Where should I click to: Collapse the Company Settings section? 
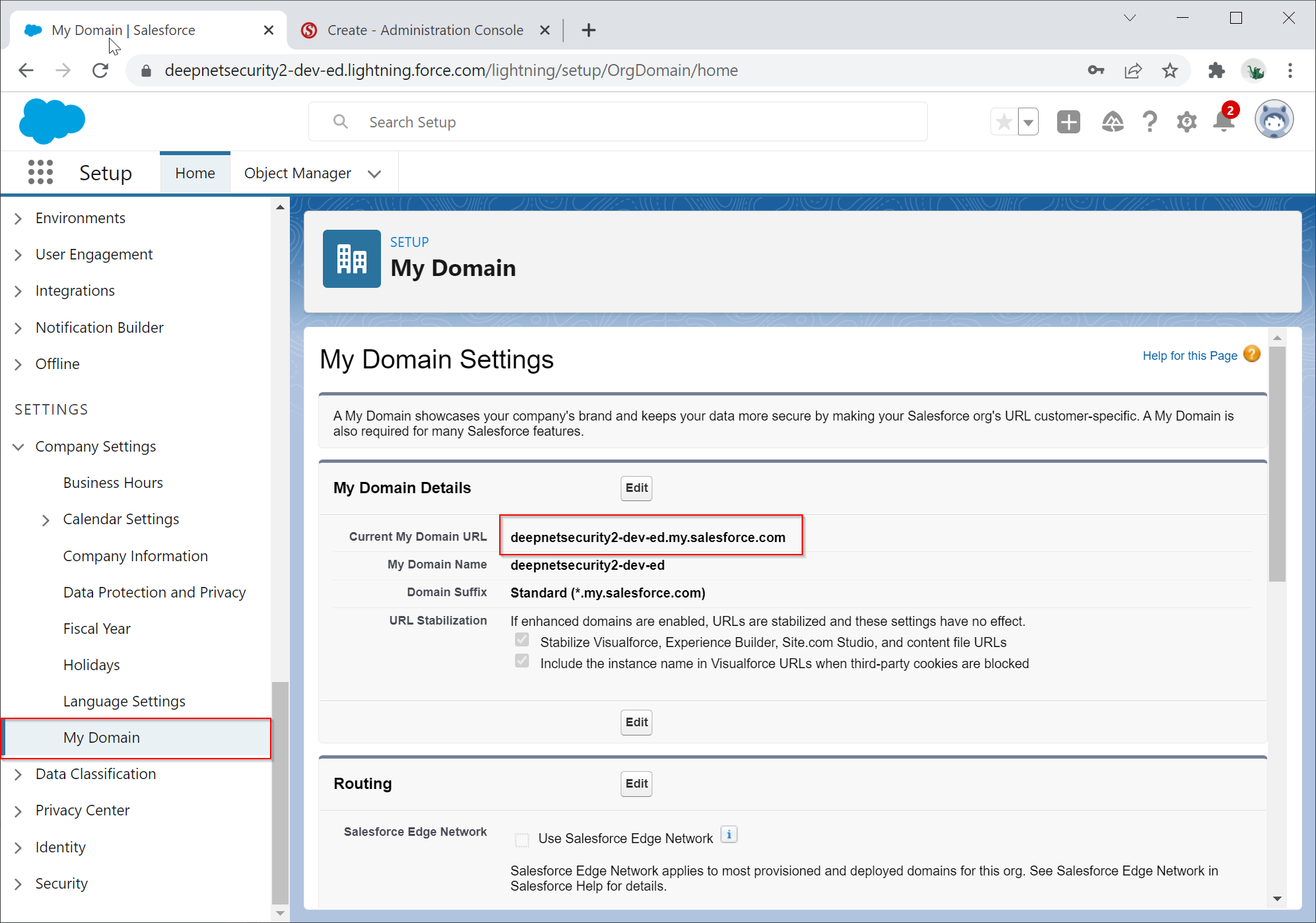click(18, 447)
